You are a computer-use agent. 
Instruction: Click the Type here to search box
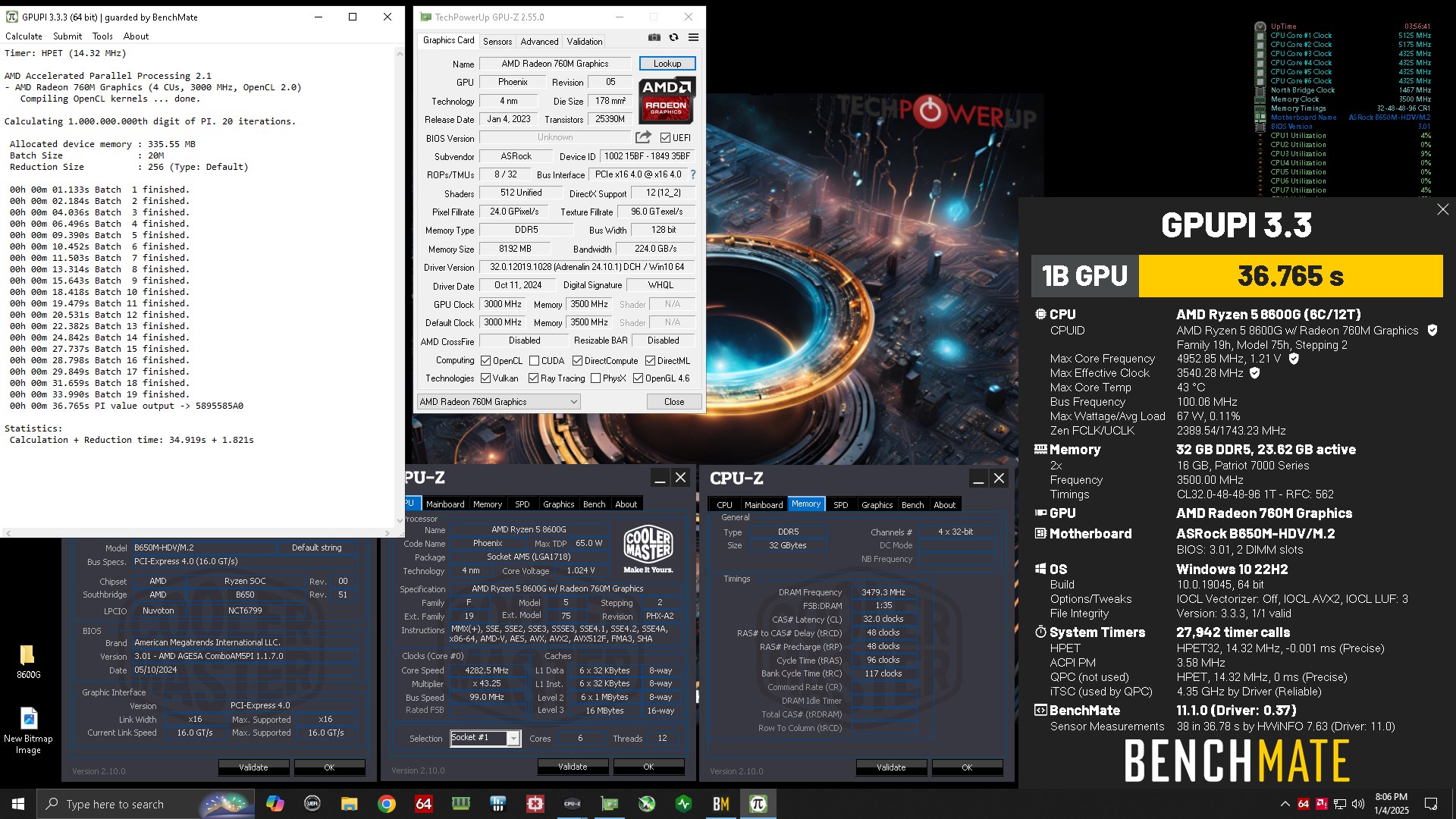(144, 804)
